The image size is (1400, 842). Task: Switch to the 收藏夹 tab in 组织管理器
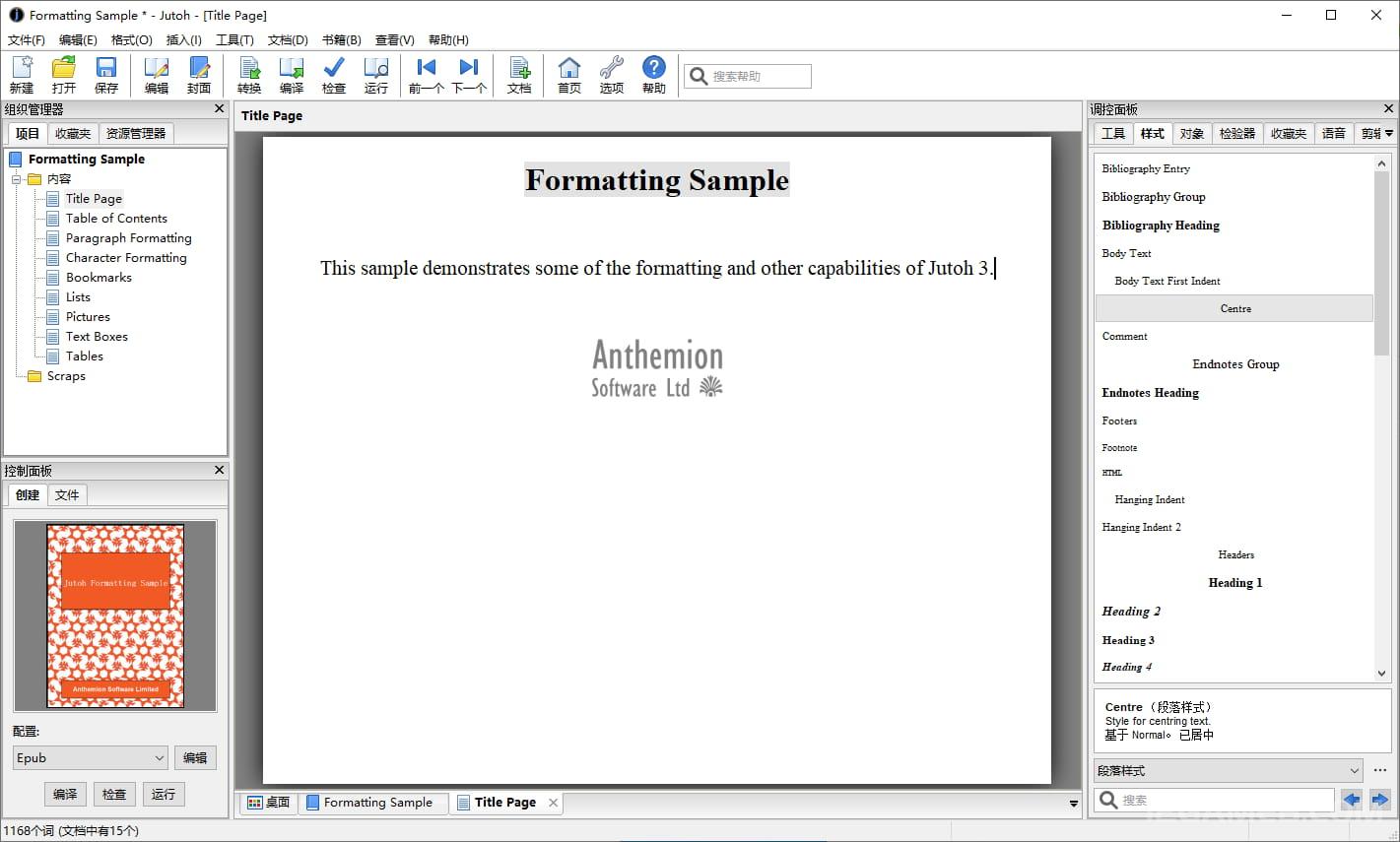(x=73, y=133)
